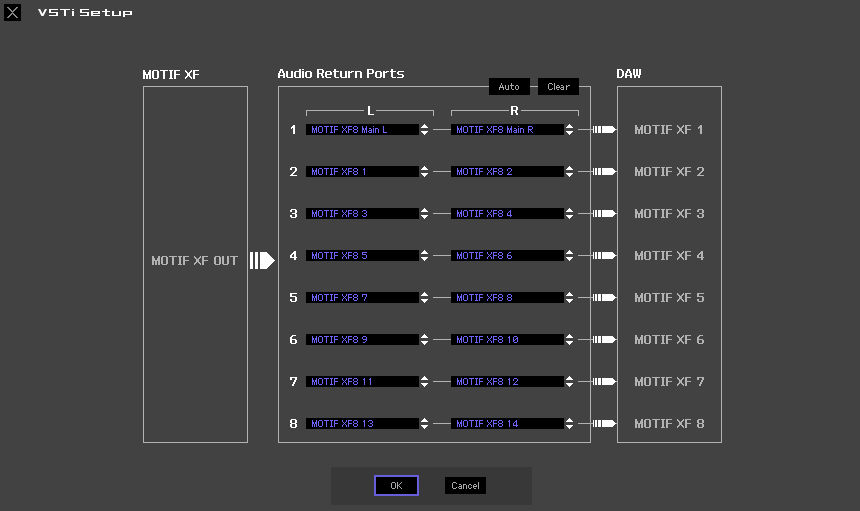Click the plug icon for MOTIF XF 3
The image size is (860, 511).
tap(603, 214)
